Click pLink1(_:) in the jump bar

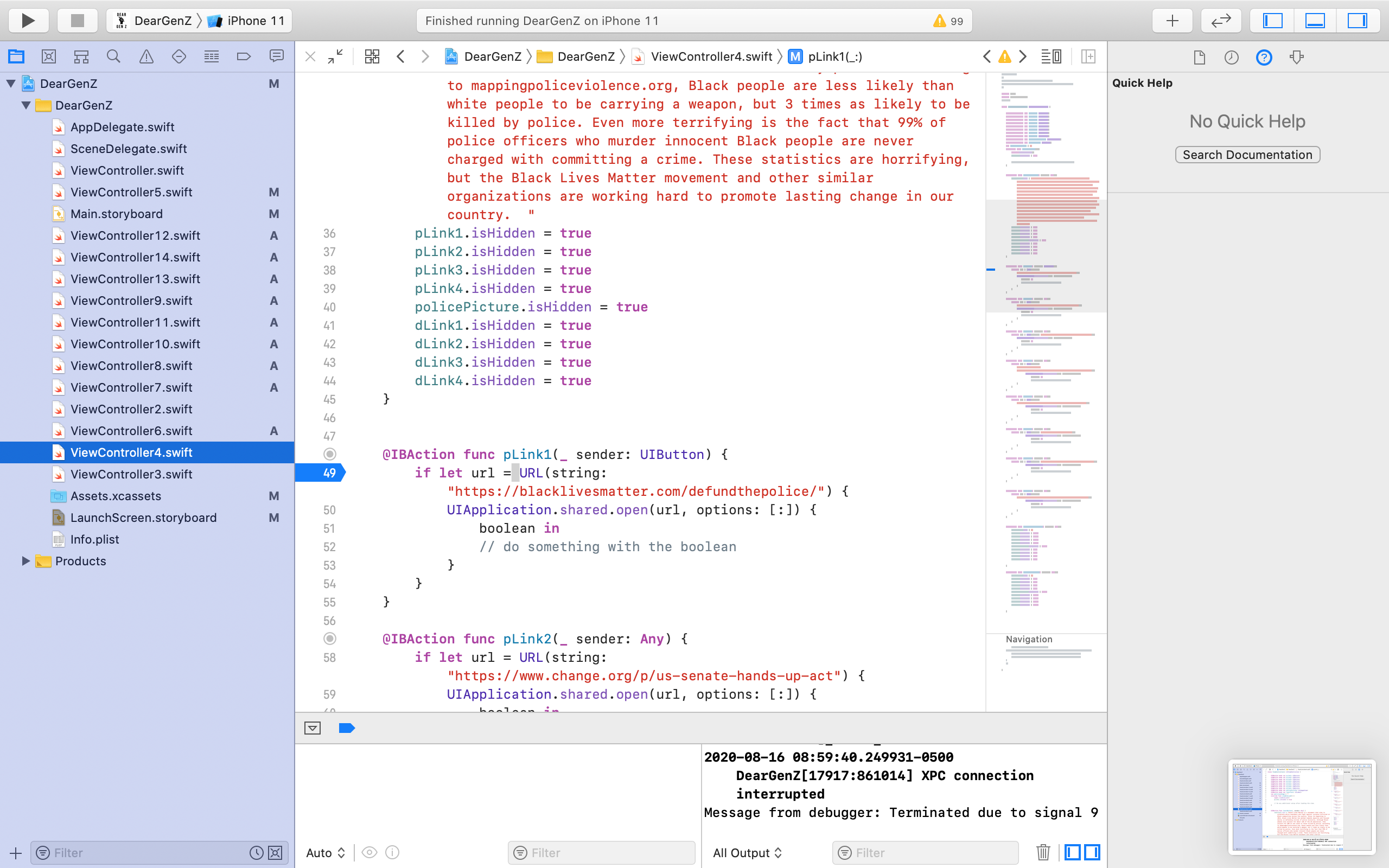pos(834,56)
